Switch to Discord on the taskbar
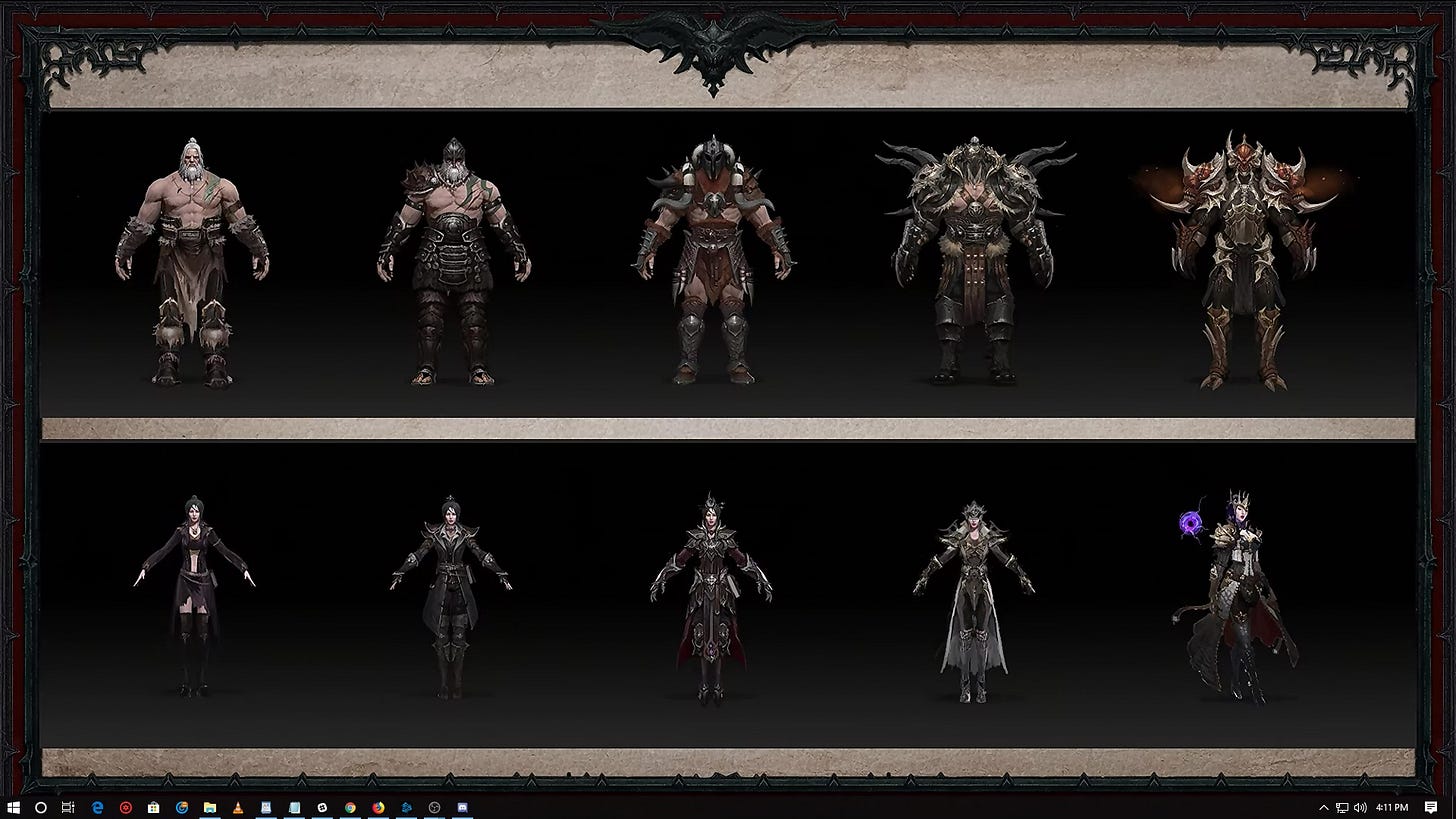Screen dimensions: 1456x819 (x=462, y=807)
